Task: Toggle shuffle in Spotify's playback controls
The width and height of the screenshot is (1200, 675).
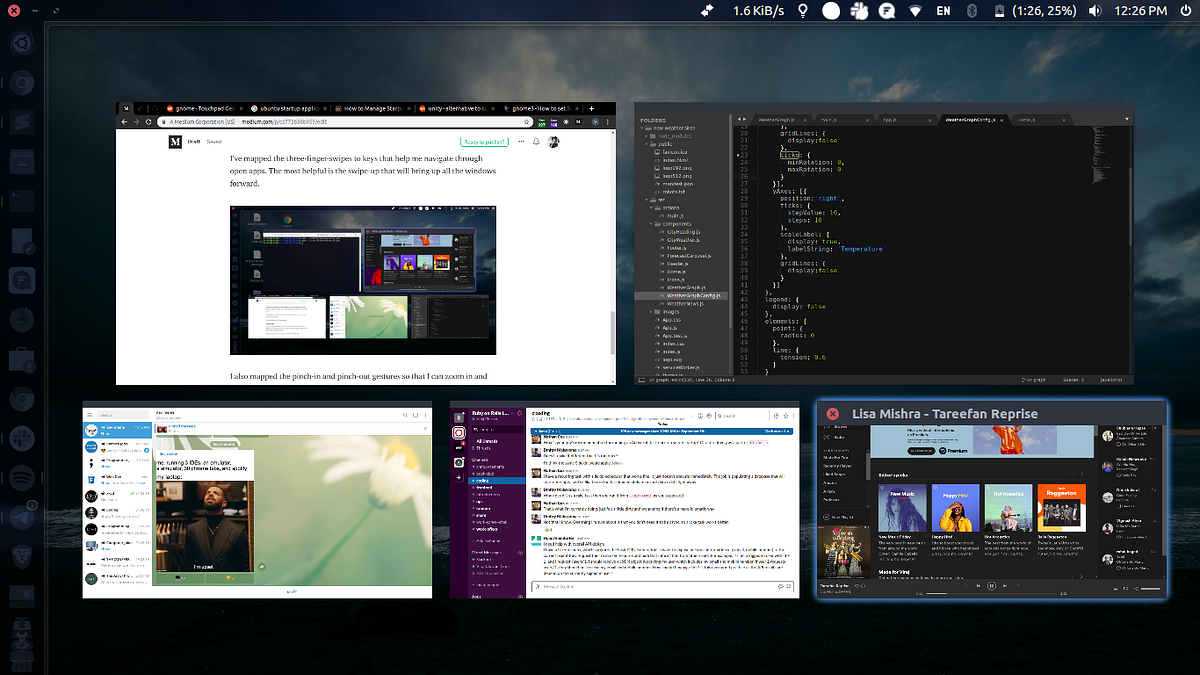Action: click(965, 586)
